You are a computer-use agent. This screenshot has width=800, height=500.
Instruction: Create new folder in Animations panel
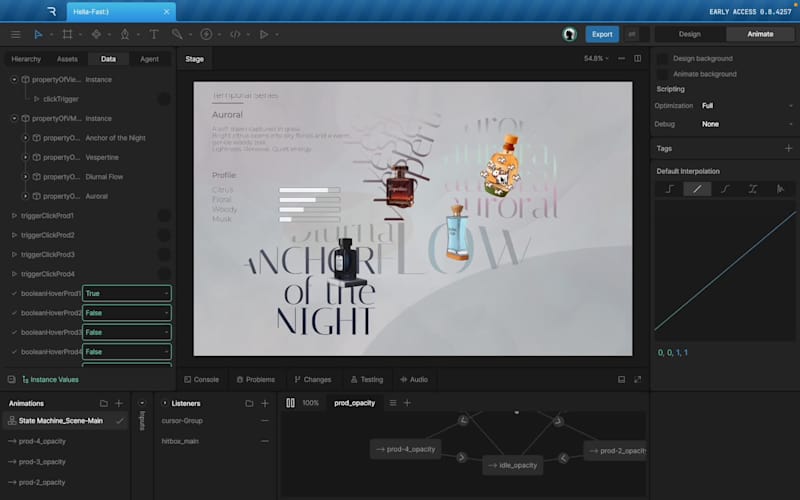[104, 404]
